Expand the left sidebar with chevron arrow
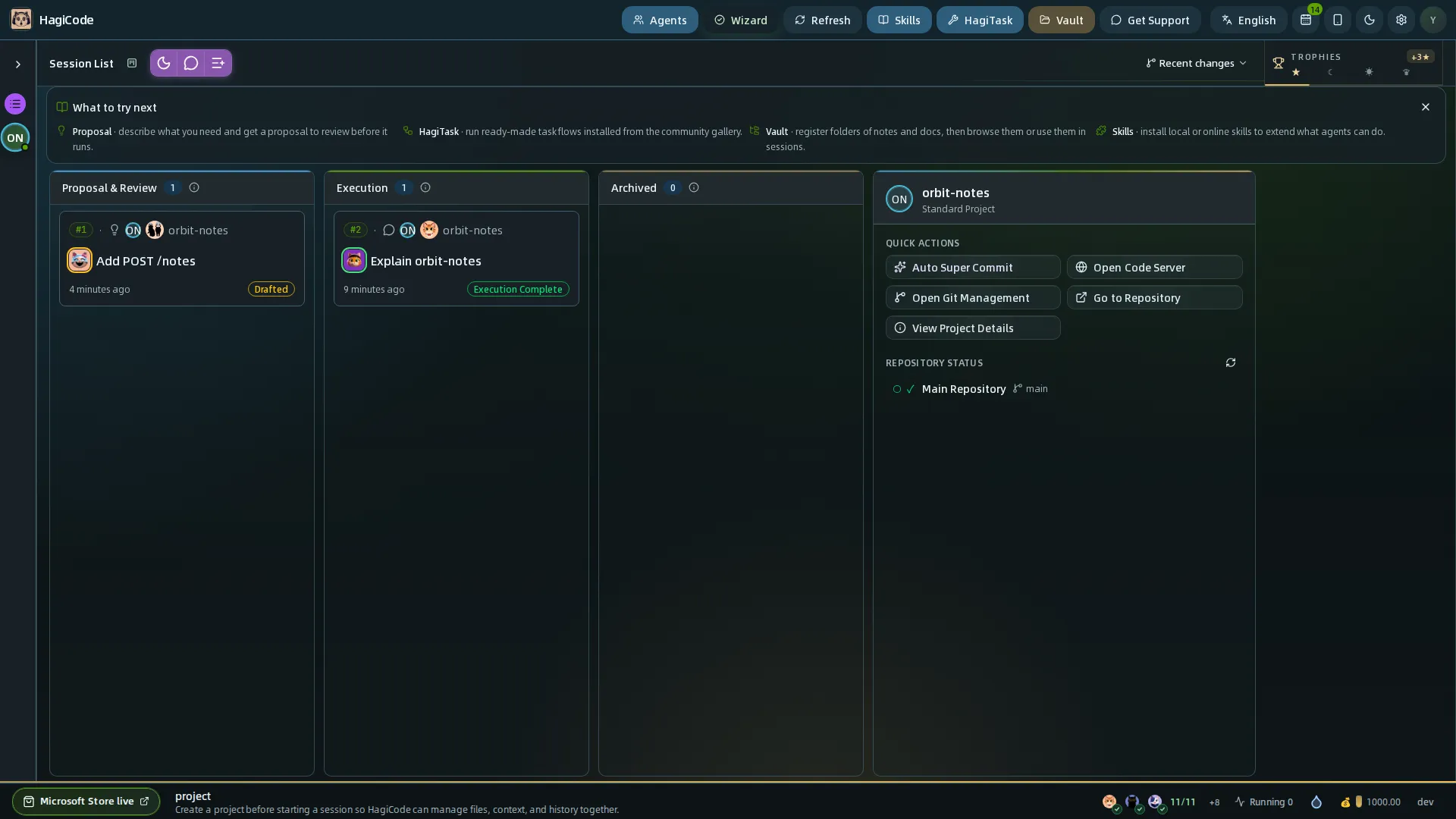Image resolution: width=1456 pixels, height=819 pixels. 18,64
